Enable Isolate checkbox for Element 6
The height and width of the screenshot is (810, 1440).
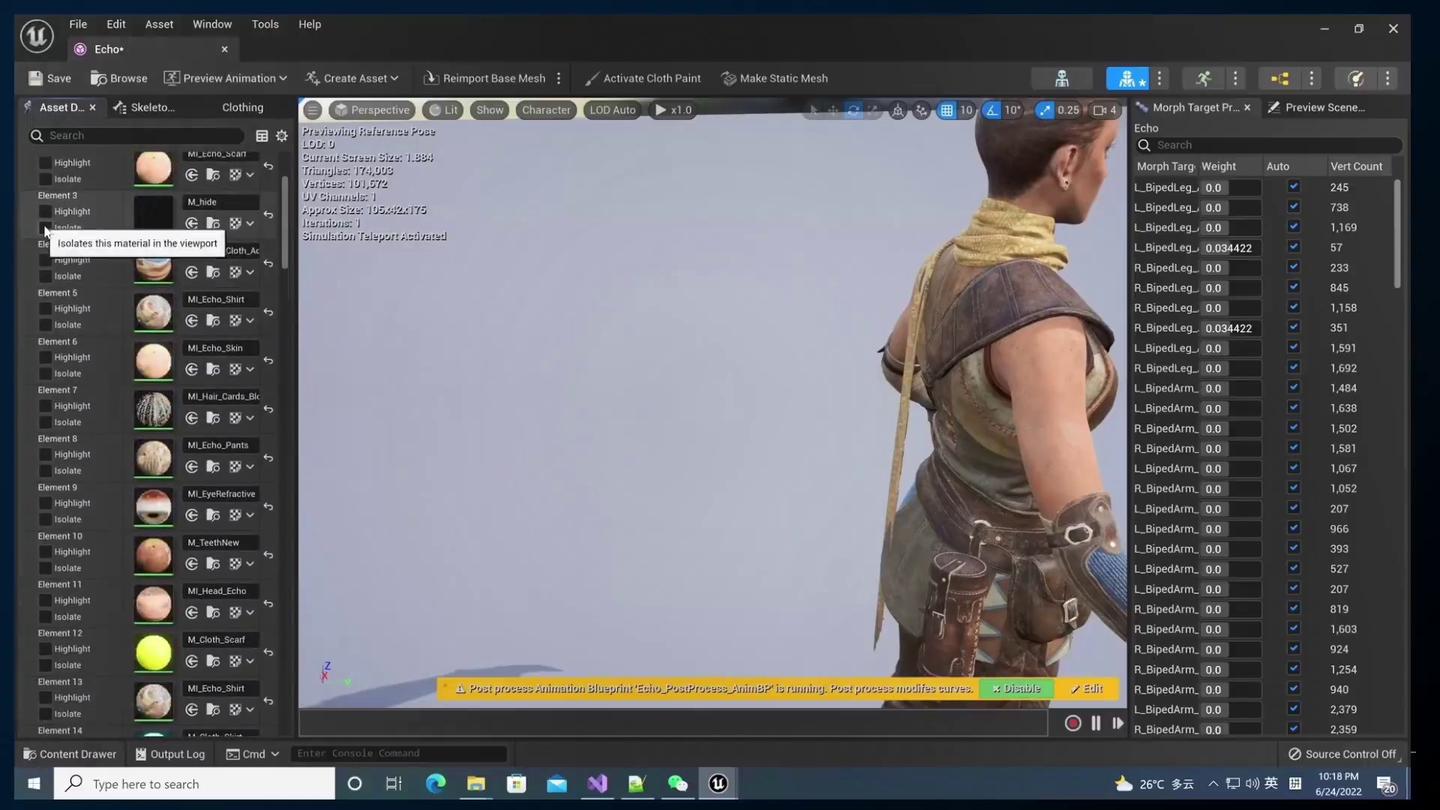pos(45,373)
